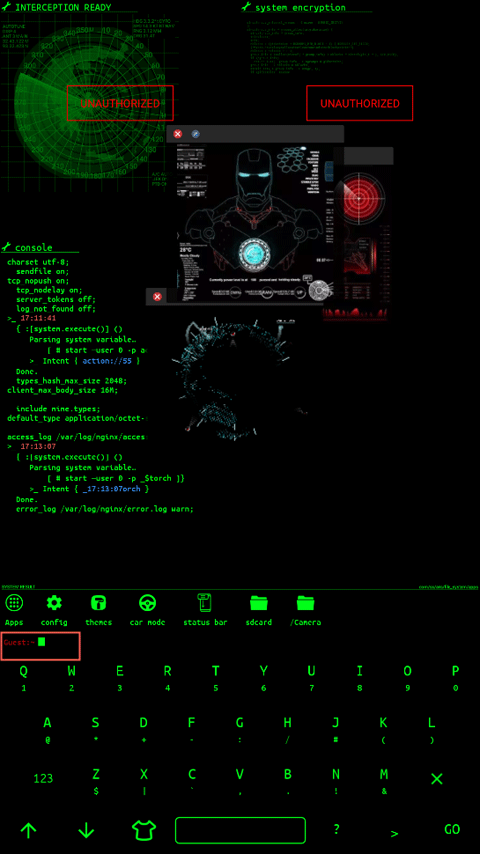Click the red 17:13:07 timestamp line
Image resolution: width=480 pixels, height=854 pixels.
click(x=38, y=446)
